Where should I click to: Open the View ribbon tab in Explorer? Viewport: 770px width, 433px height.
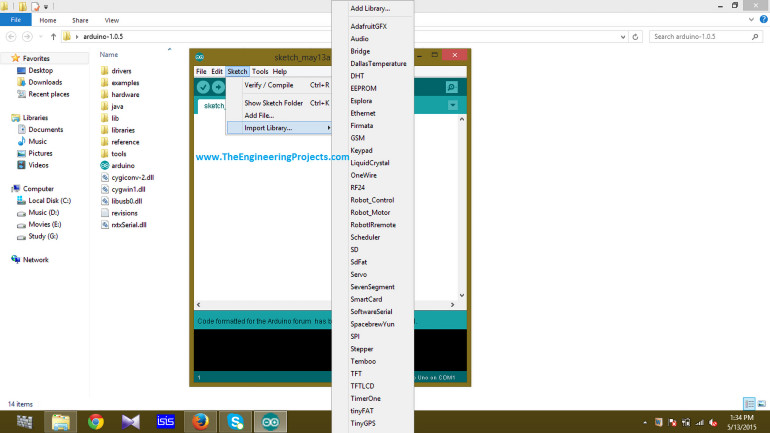112,20
